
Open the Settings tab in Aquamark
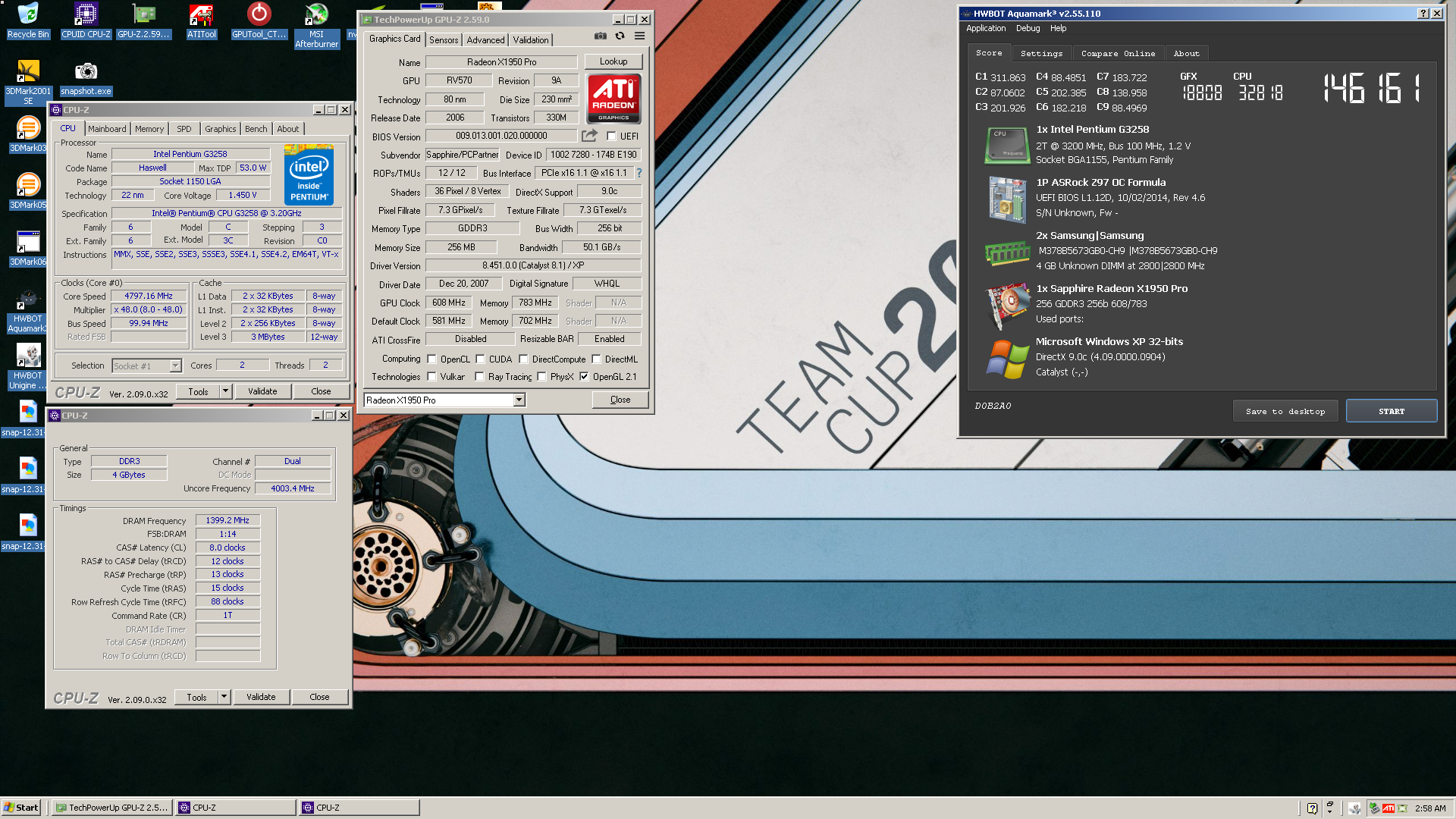1041,54
